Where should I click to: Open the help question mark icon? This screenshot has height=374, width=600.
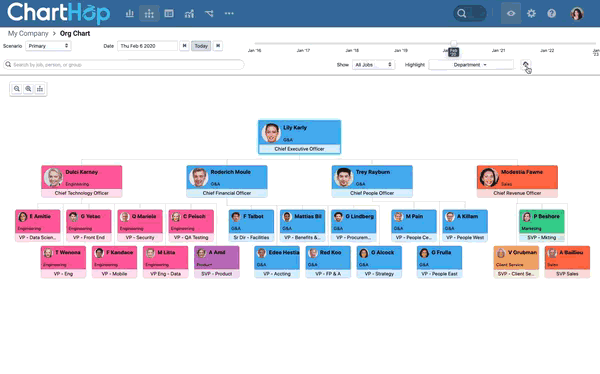coord(551,13)
